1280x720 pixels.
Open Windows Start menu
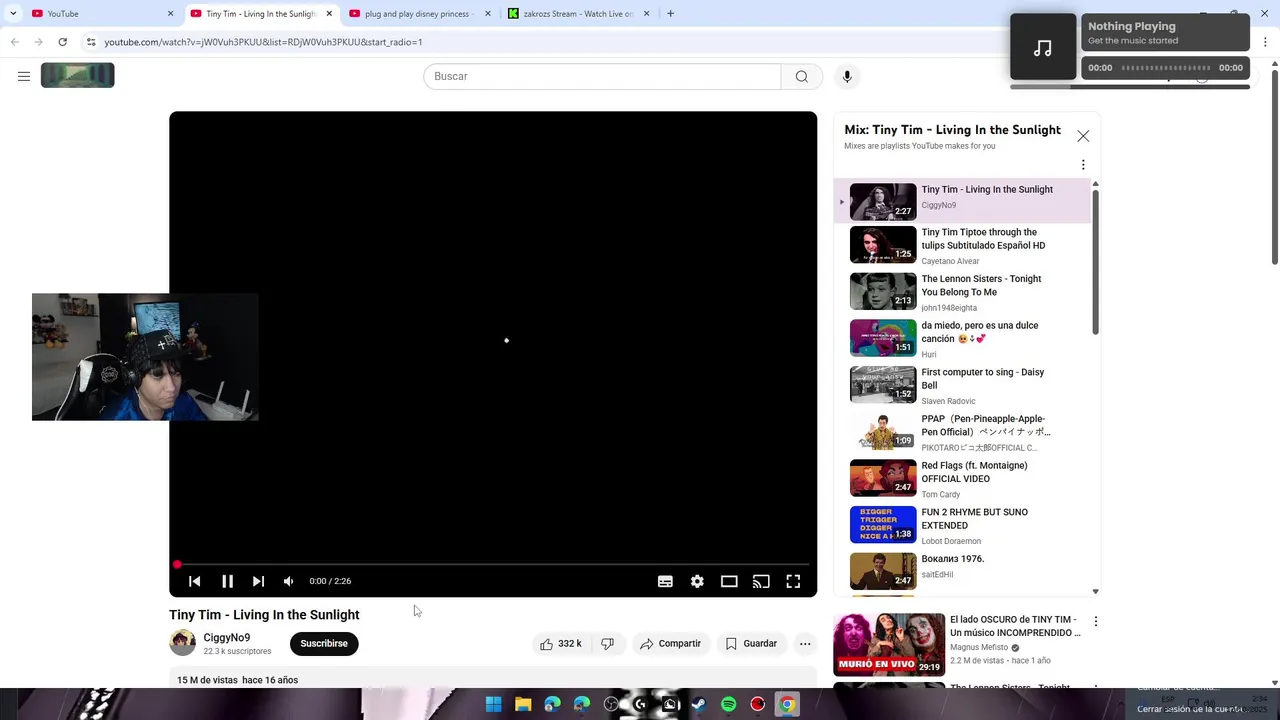pyautogui.click(x=493, y=705)
